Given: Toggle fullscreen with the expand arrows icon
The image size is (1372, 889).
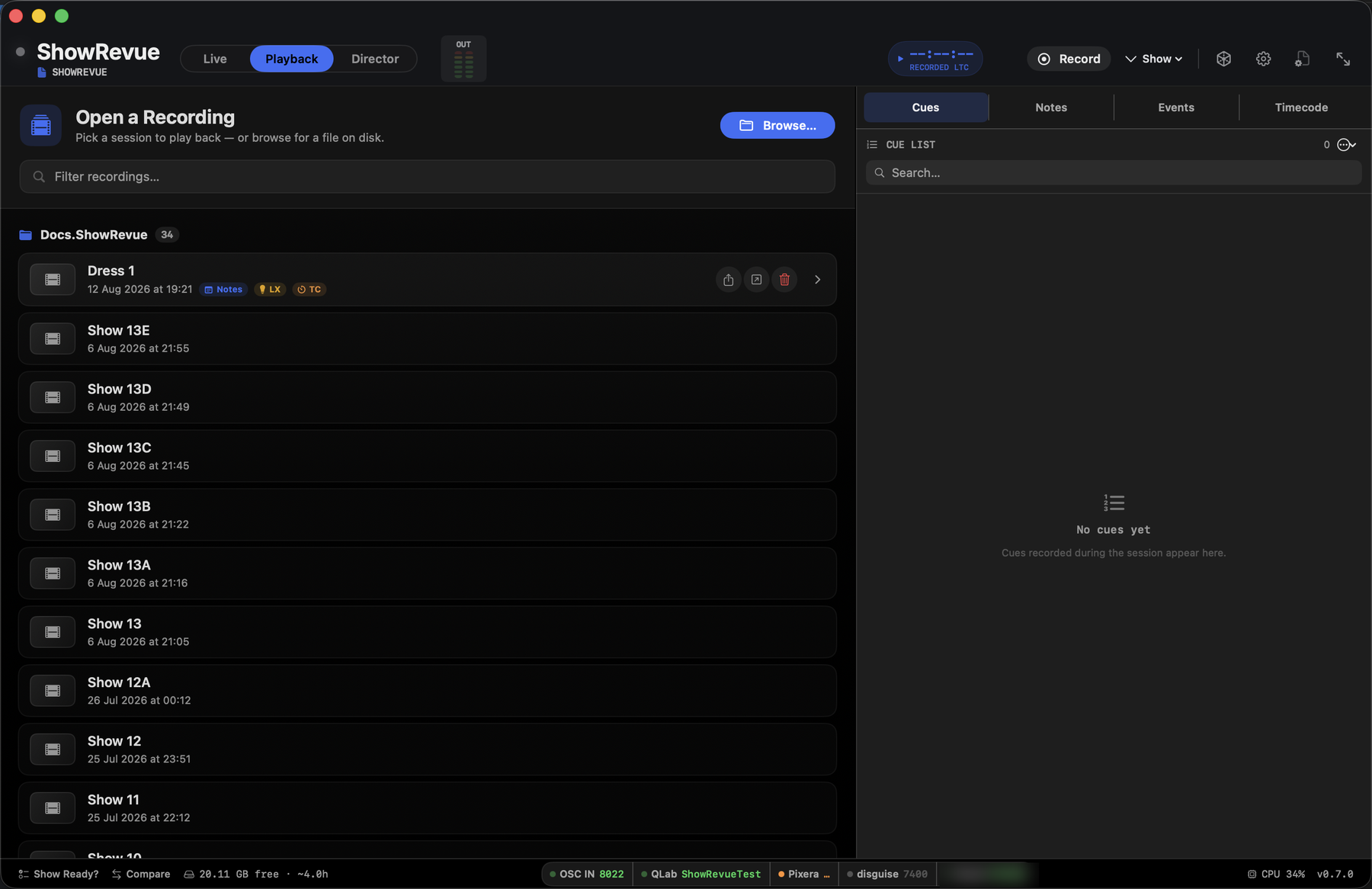Looking at the screenshot, I should click(x=1343, y=59).
